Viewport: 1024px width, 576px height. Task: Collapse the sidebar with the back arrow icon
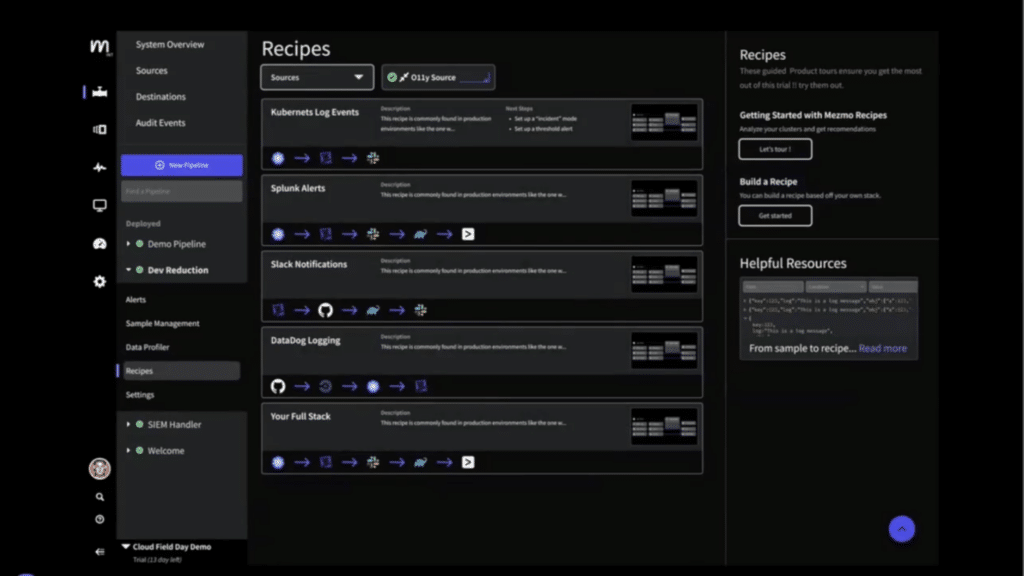[99, 552]
